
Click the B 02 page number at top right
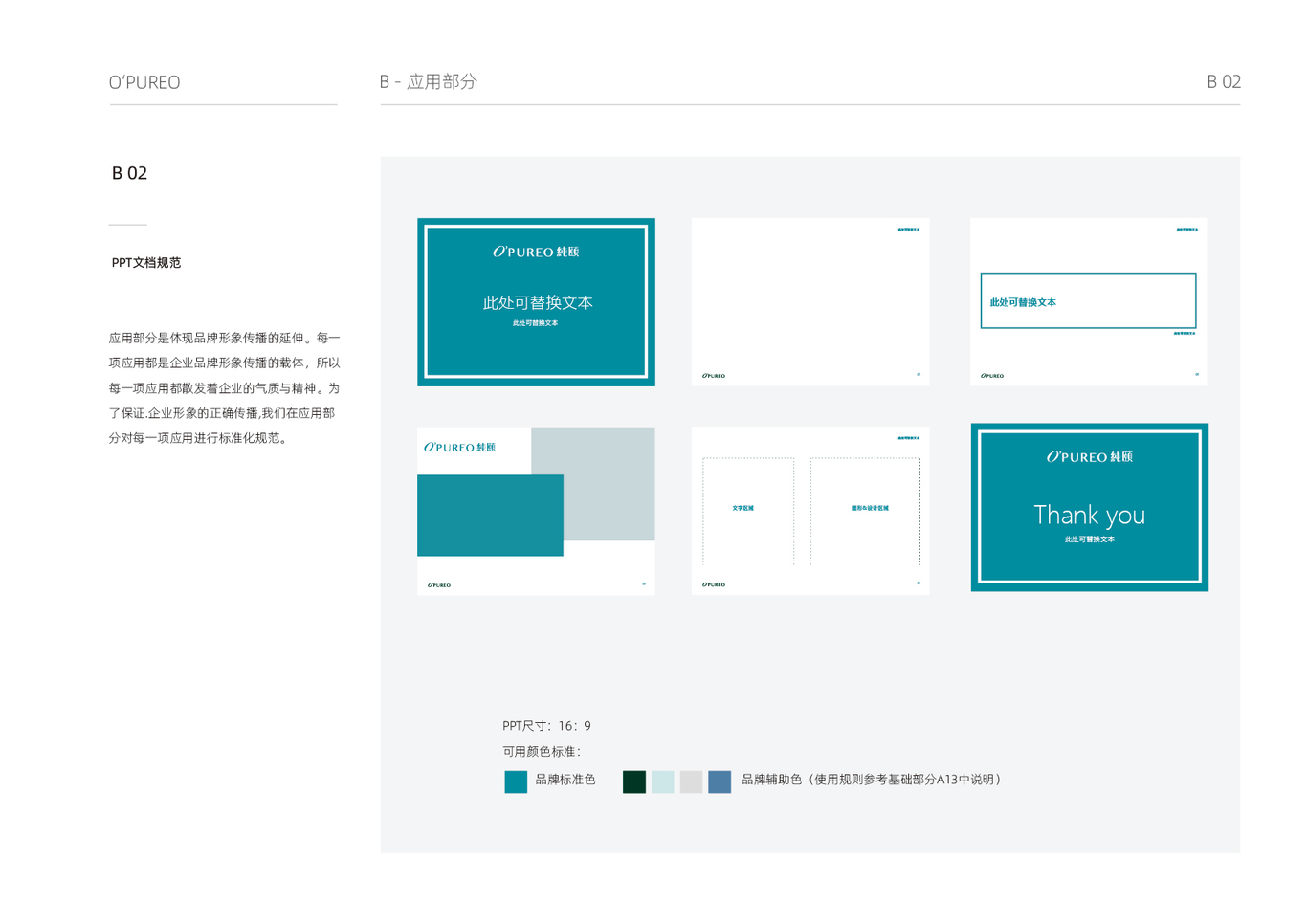[x=1224, y=81]
